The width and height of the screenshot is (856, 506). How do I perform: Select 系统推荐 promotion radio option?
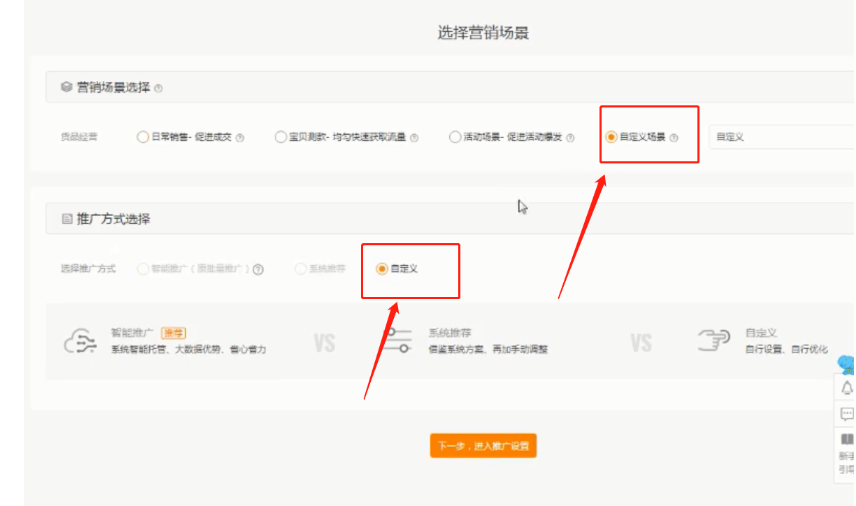pyautogui.click(x=300, y=269)
